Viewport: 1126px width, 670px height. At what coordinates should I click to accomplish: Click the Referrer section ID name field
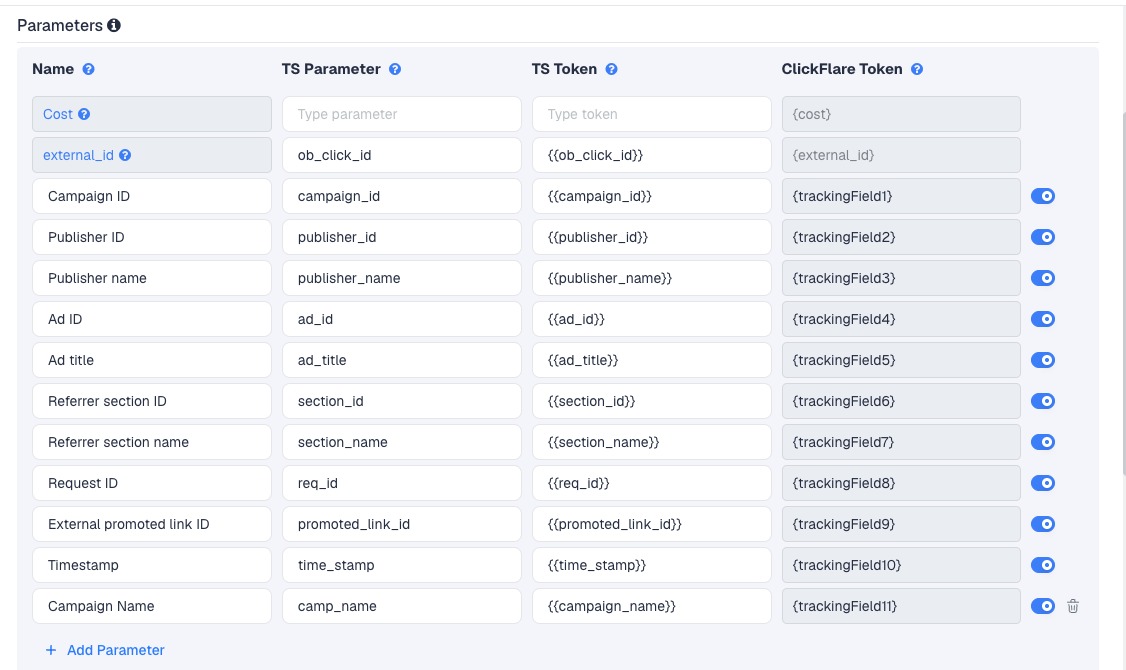(152, 401)
